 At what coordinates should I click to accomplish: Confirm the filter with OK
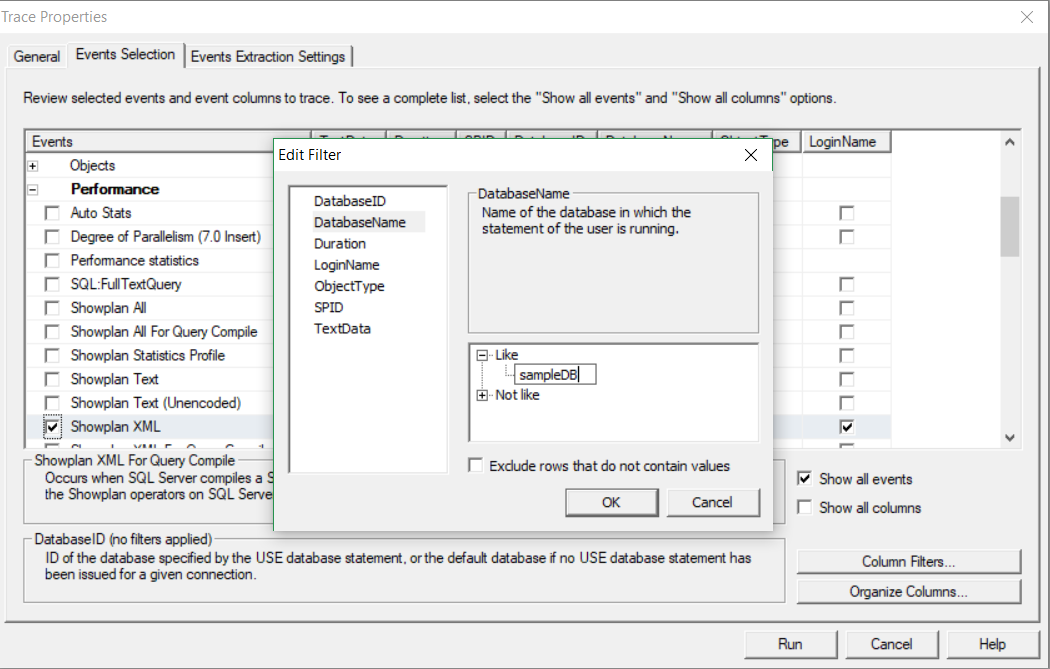pyautogui.click(x=611, y=502)
